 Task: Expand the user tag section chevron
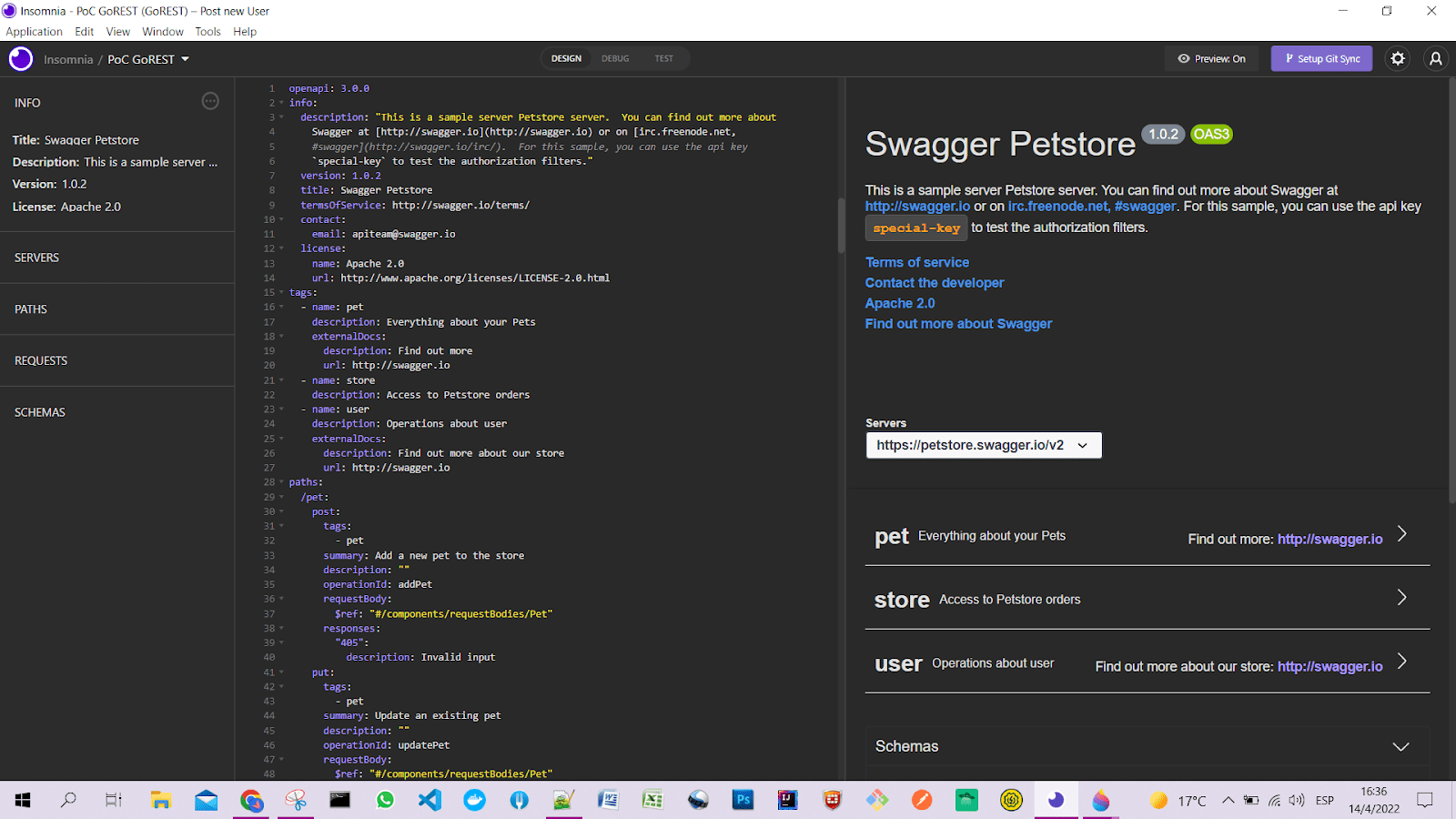pyautogui.click(x=1402, y=662)
